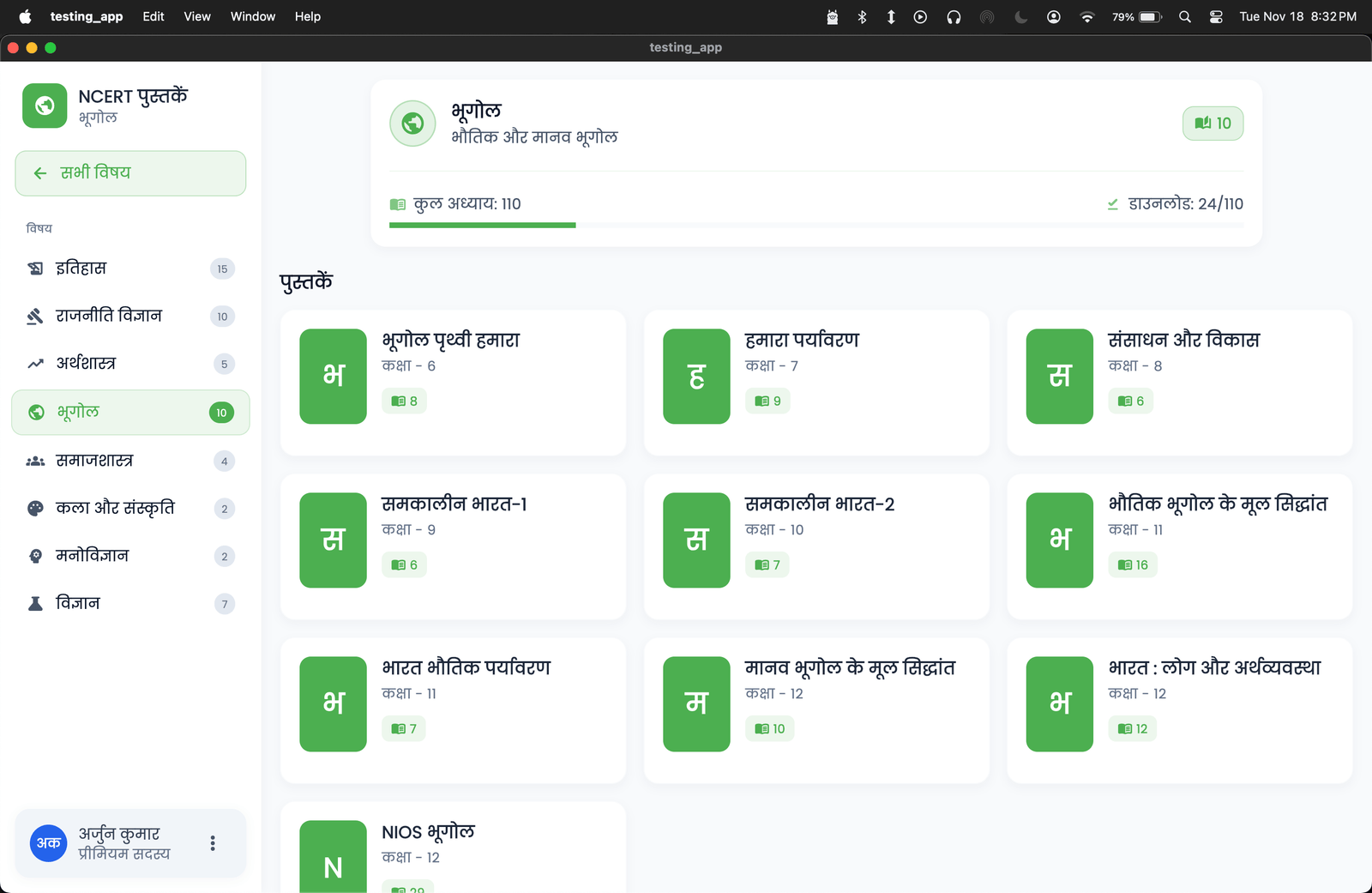Open user options three-dot menu
This screenshot has width=1372, height=893.
pyautogui.click(x=213, y=843)
